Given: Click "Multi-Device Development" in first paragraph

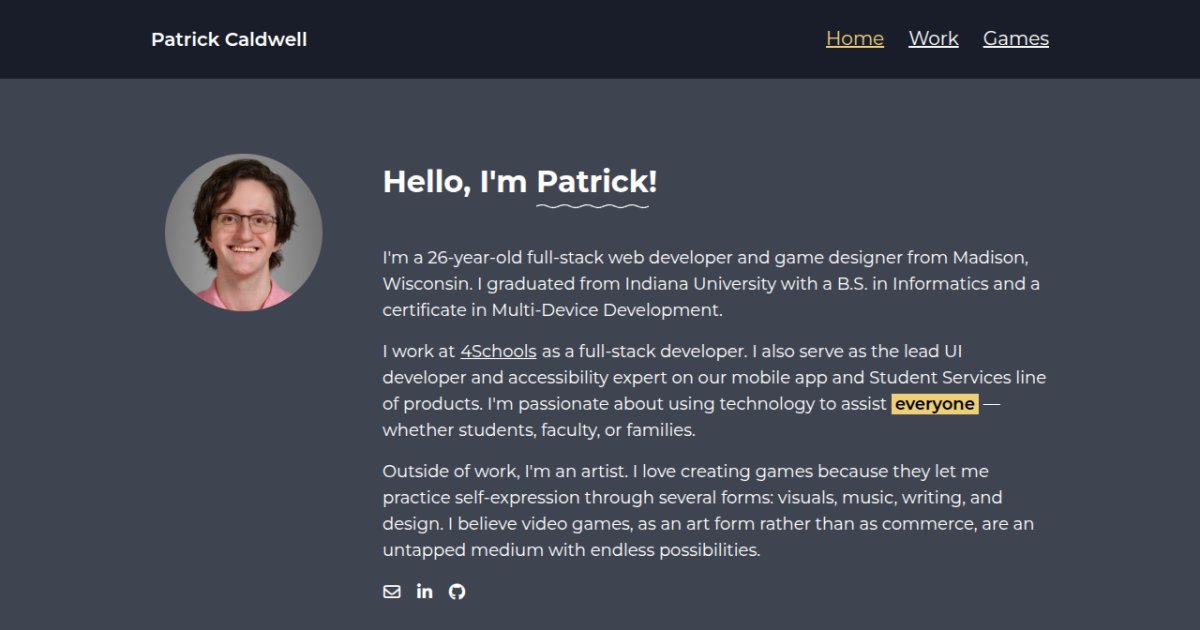Looking at the screenshot, I should point(605,310).
